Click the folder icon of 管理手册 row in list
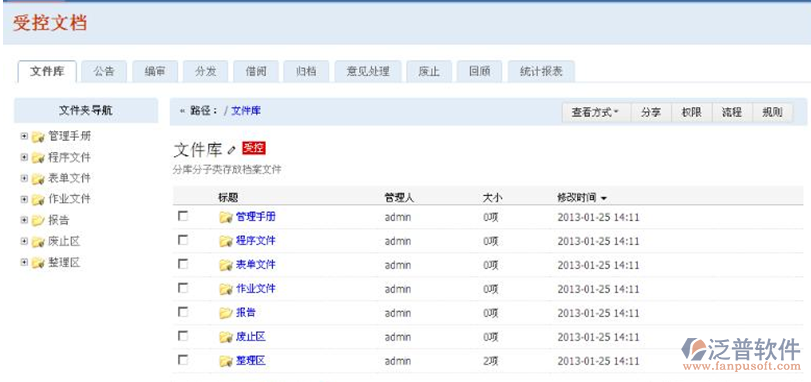The image size is (811, 382). tap(226, 217)
